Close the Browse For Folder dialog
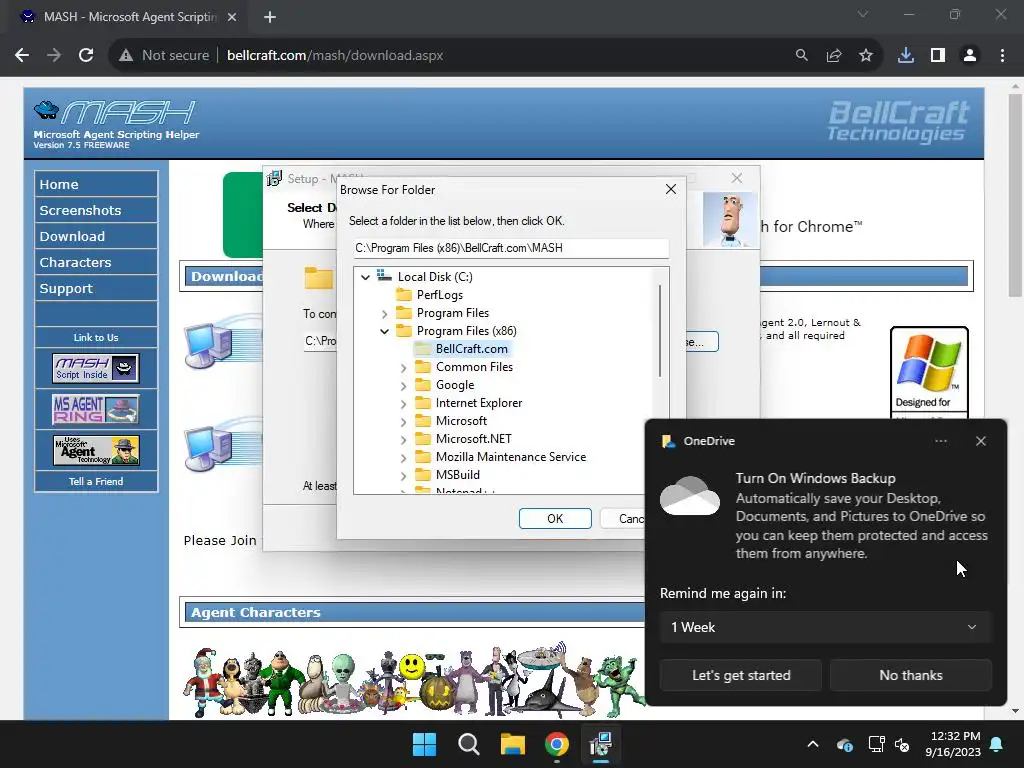This screenshot has height=768, width=1024. coord(671,189)
